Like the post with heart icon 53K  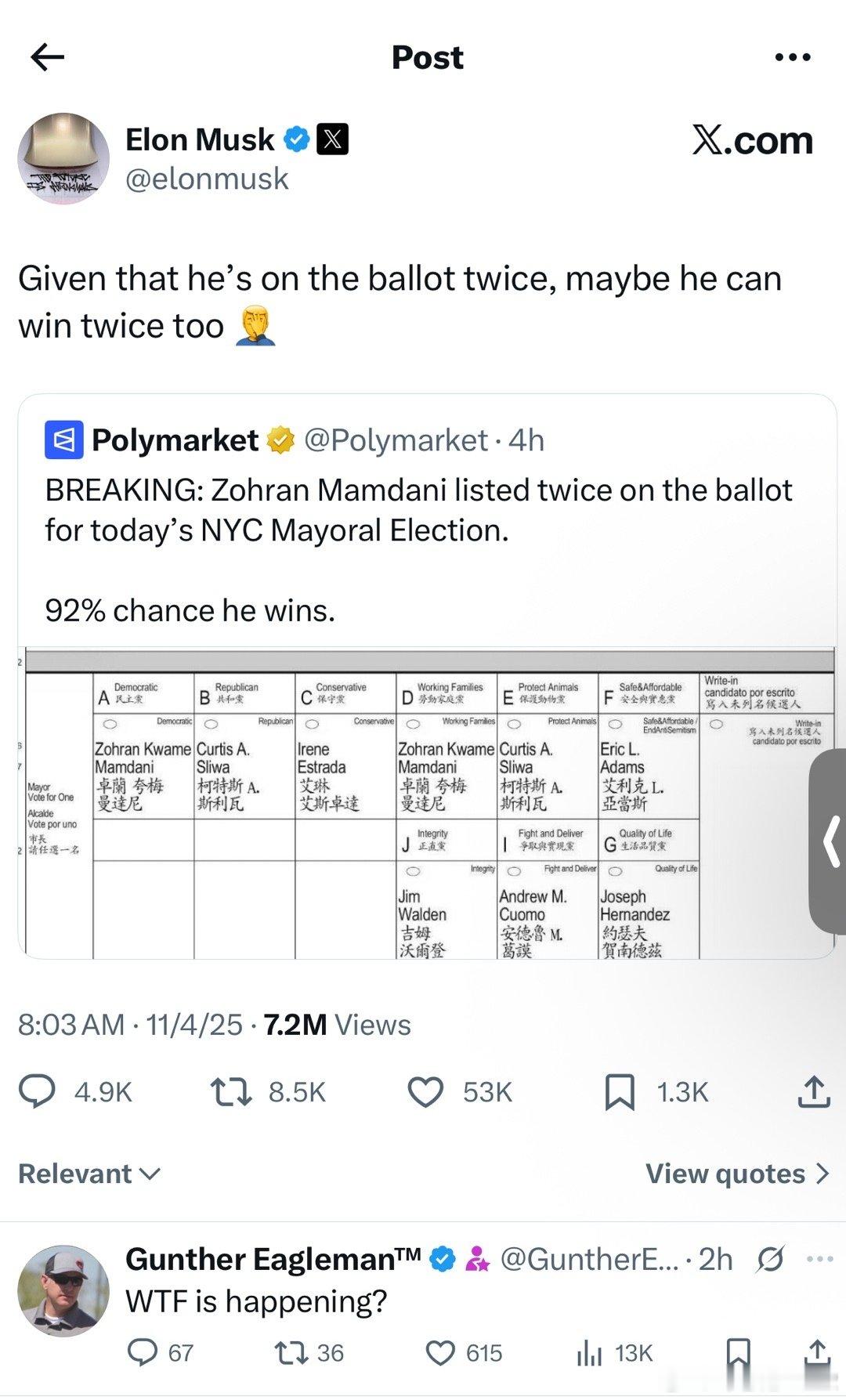426,1091
